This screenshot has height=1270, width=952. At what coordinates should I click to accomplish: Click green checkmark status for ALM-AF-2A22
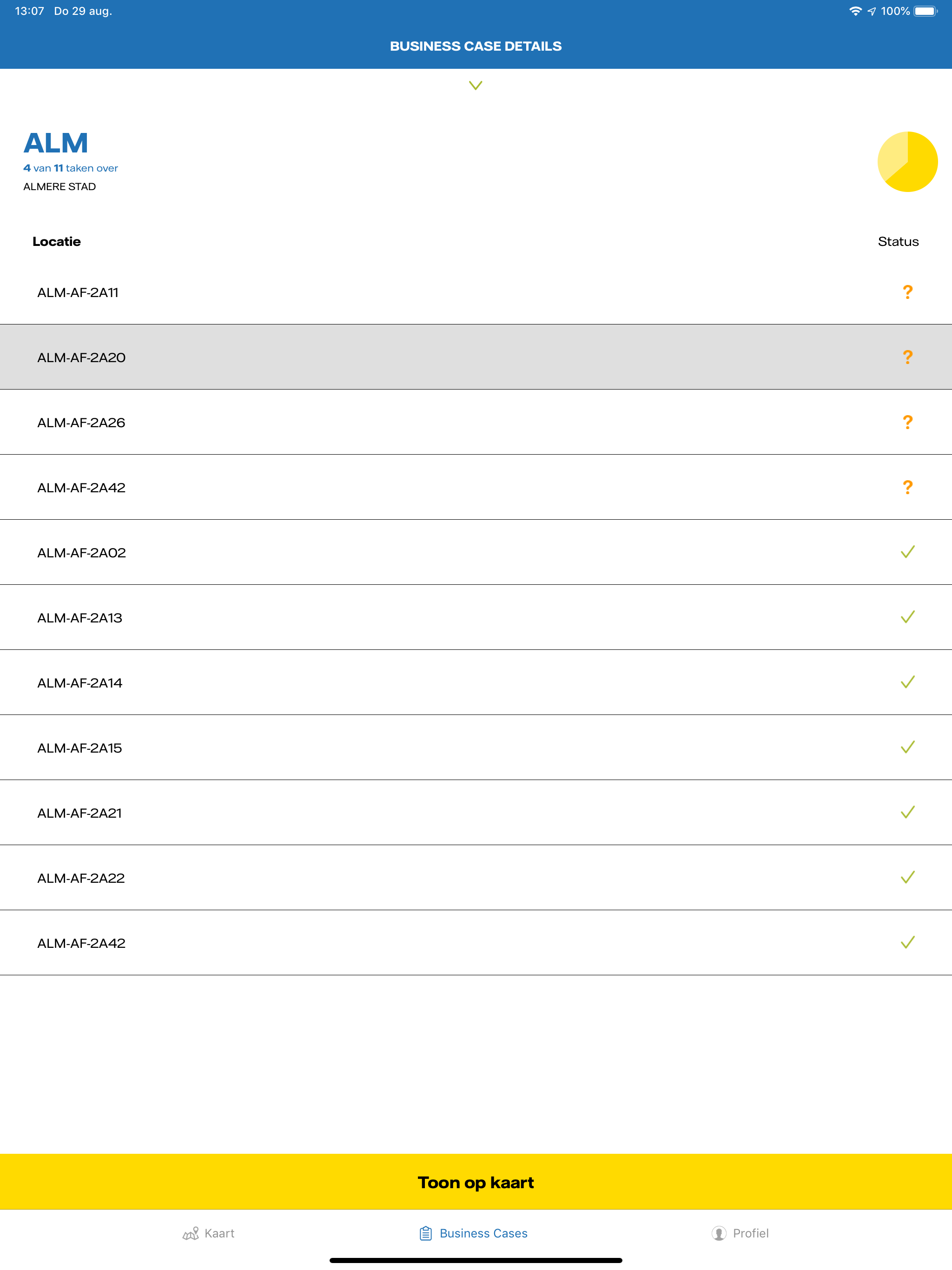pyautogui.click(x=907, y=877)
